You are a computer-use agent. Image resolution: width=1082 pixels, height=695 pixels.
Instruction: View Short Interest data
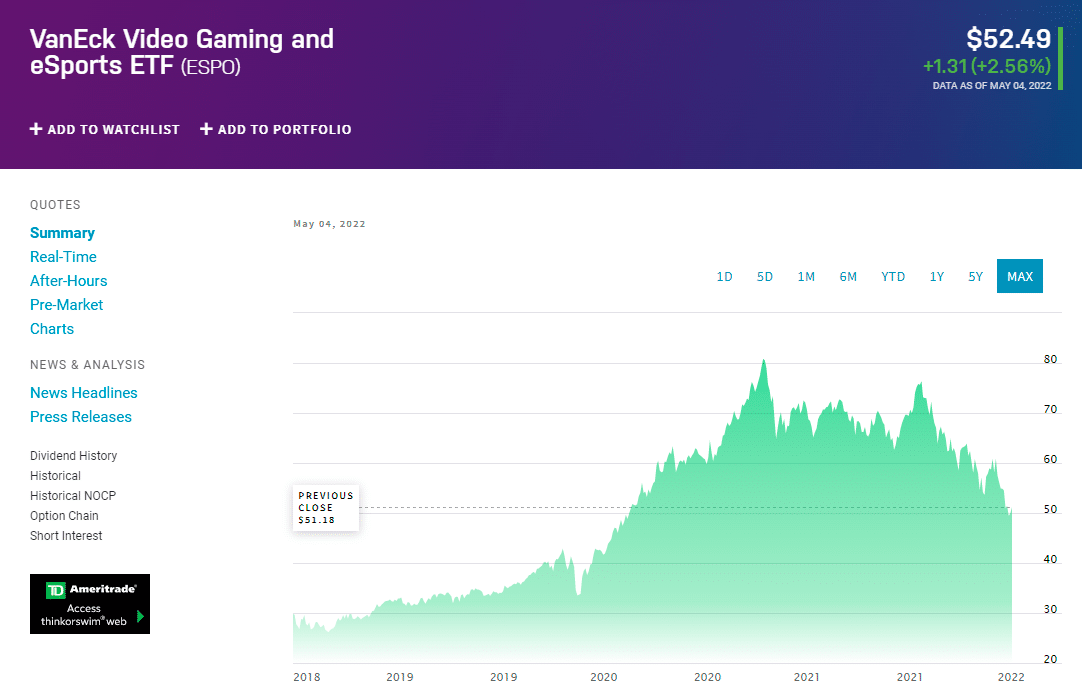pyautogui.click(x=66, y=536)
